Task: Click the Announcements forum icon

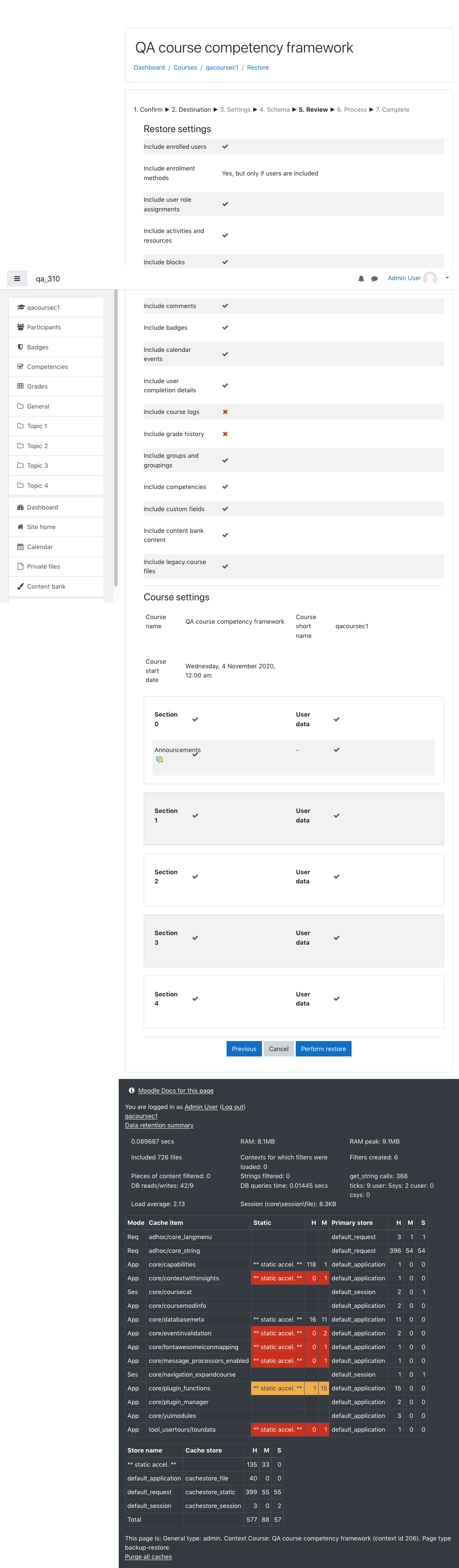Action: pyautogui.click(x=159, y=759)
